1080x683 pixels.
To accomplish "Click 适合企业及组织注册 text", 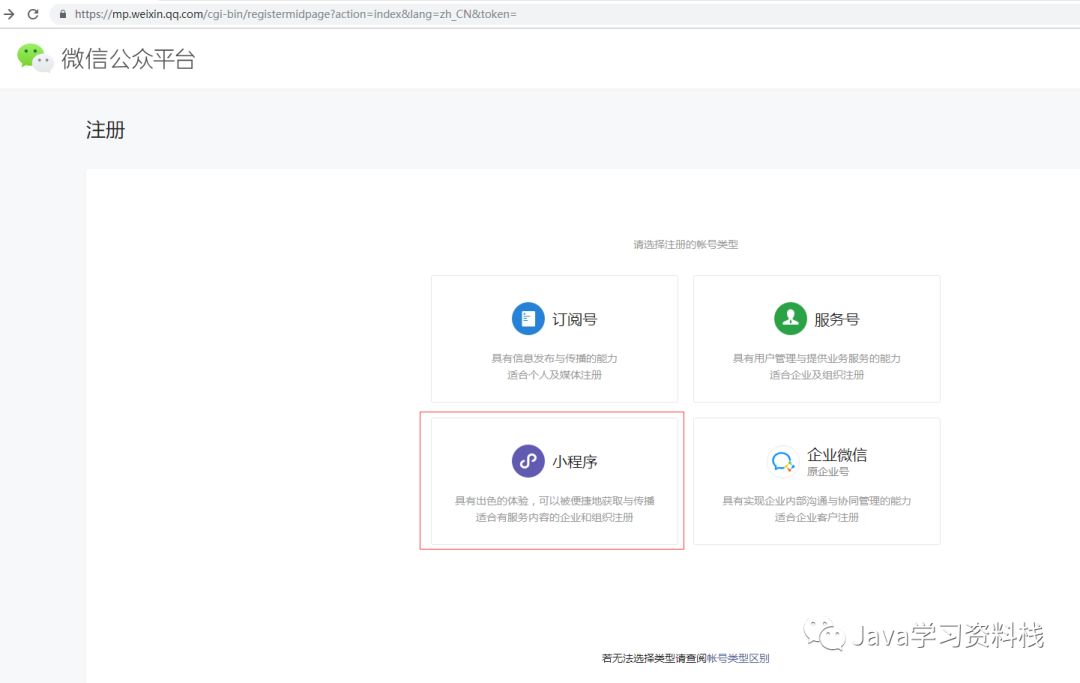I will [x=816, y=375].
